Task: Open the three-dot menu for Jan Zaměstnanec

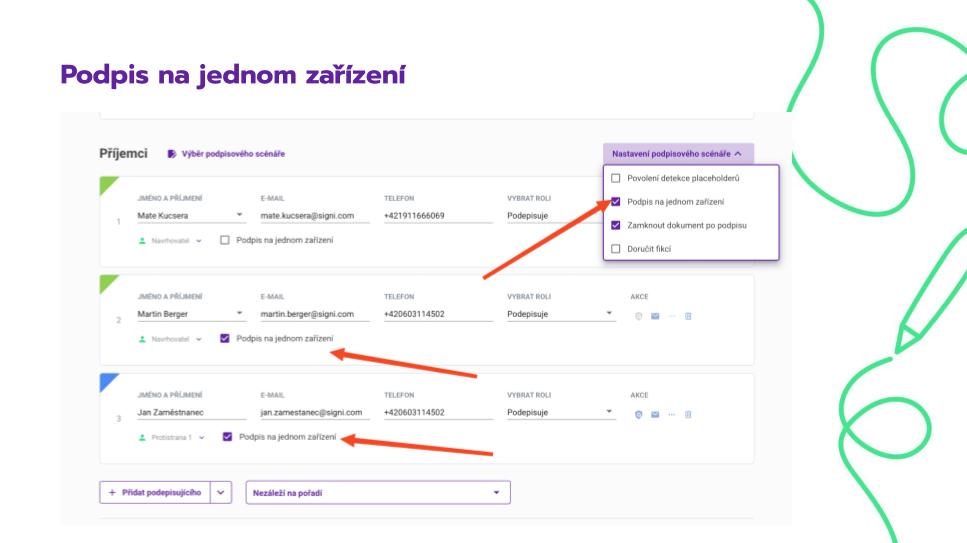Action: (672, 414)
